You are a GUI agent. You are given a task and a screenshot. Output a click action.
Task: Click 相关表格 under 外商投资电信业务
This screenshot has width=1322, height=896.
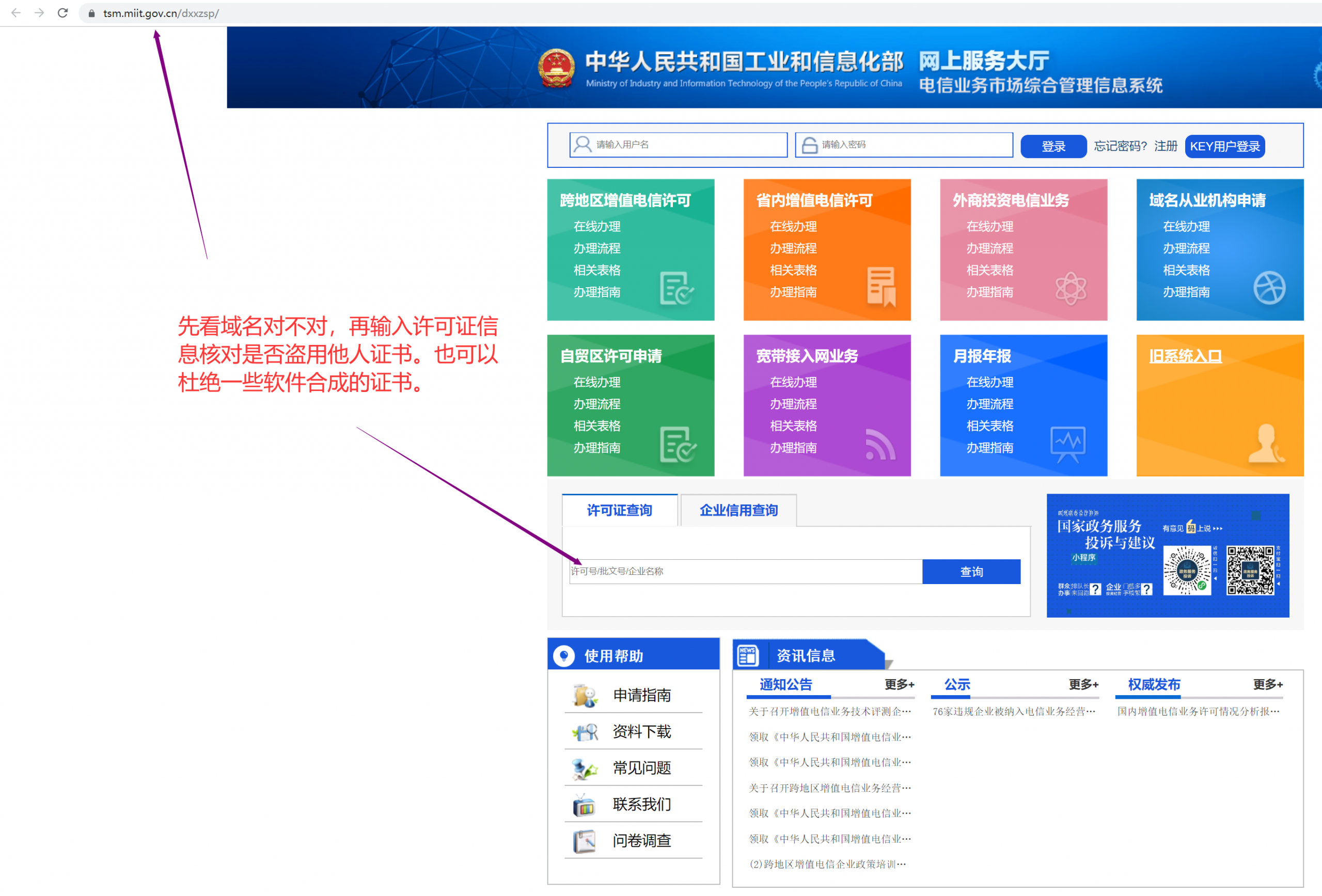989,270
